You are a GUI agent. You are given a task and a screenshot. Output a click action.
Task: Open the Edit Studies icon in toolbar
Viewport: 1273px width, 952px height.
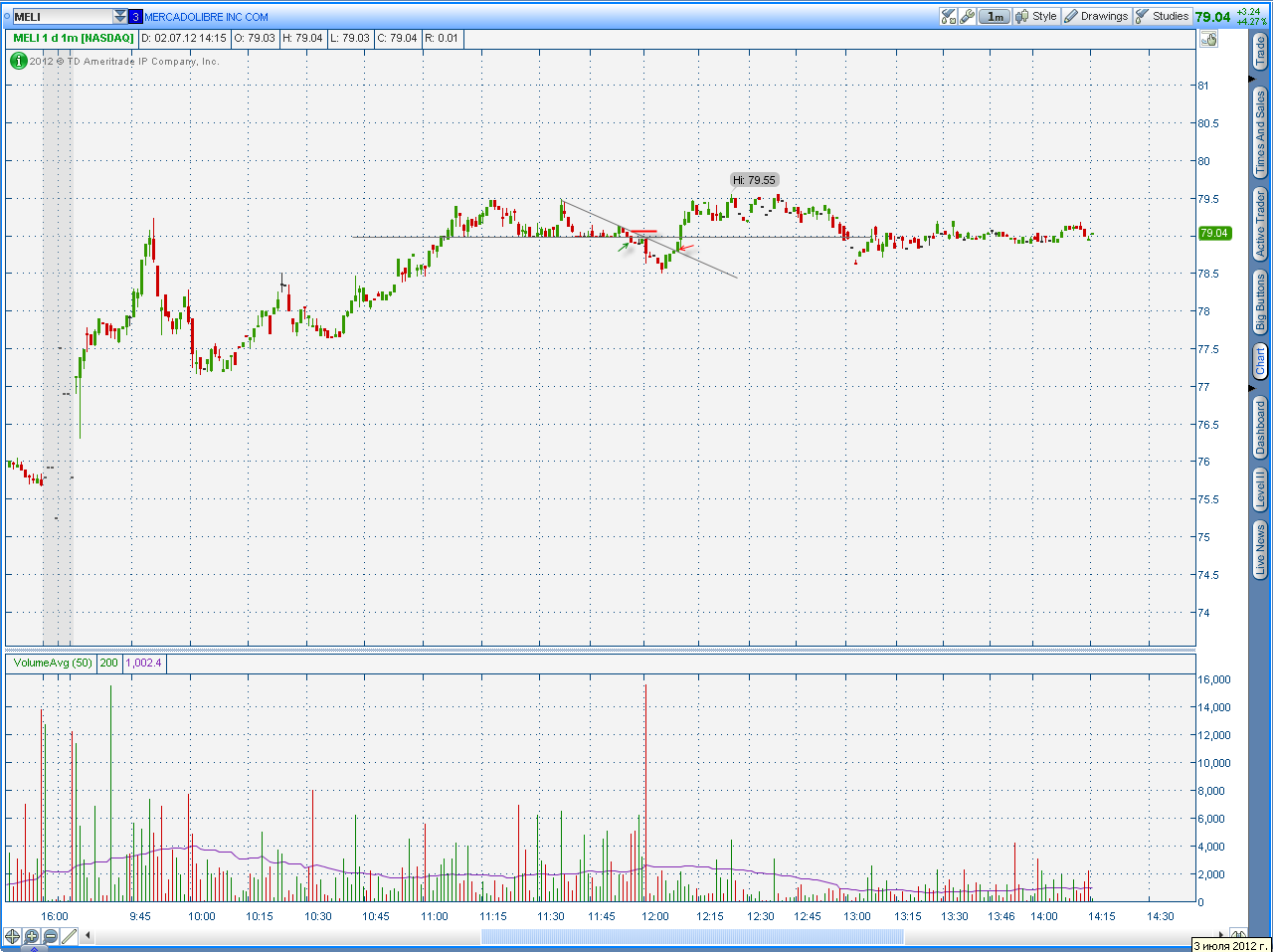(948, 16)
